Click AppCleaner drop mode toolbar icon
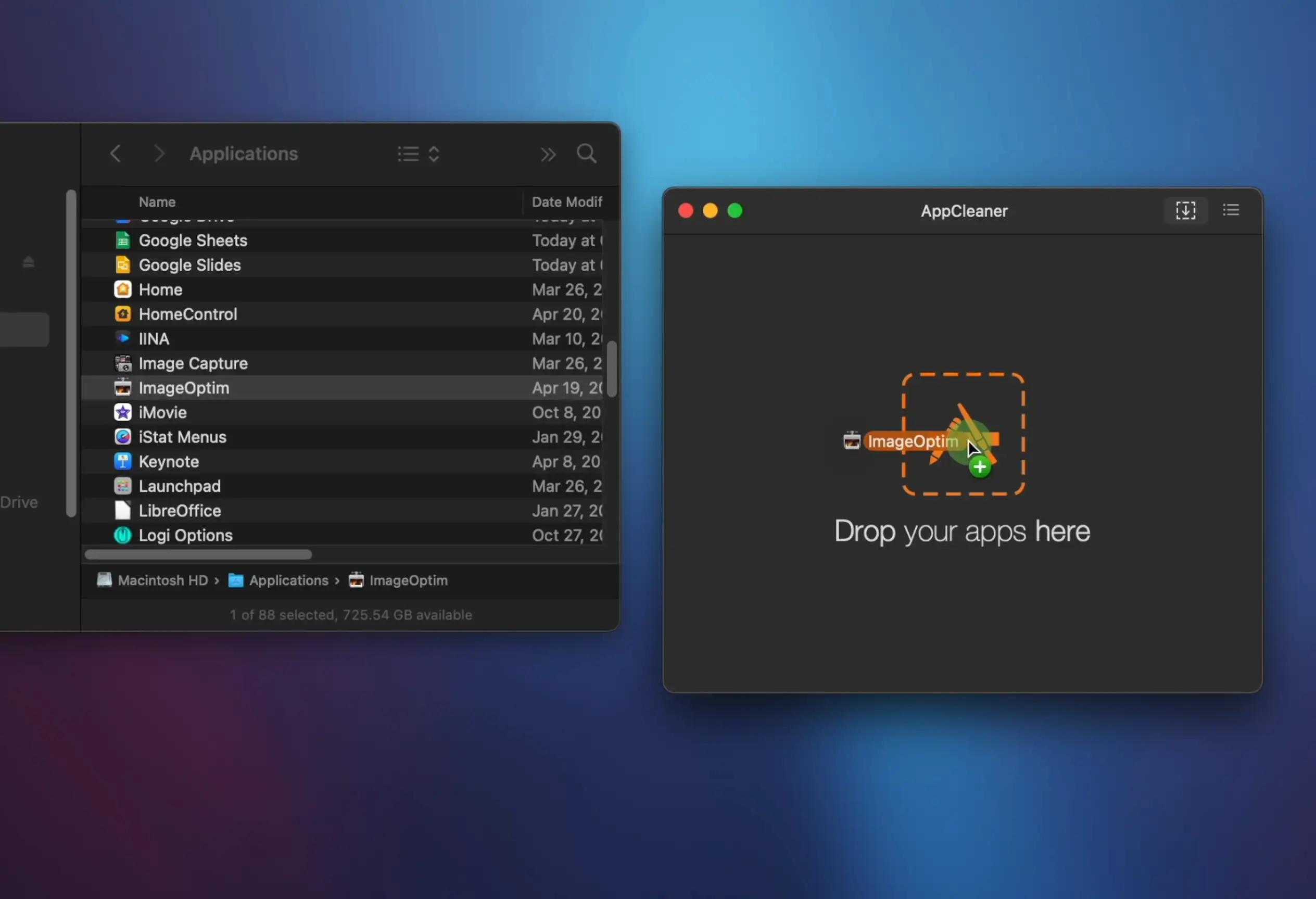 (1185, 211)
